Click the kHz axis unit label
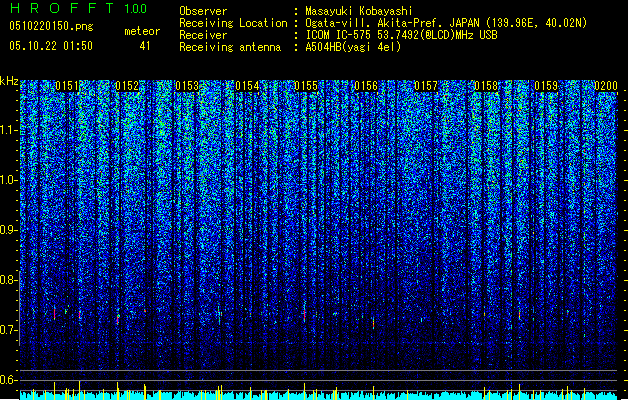The height and width of the screenshot is (400, 629). click(9, 81)
